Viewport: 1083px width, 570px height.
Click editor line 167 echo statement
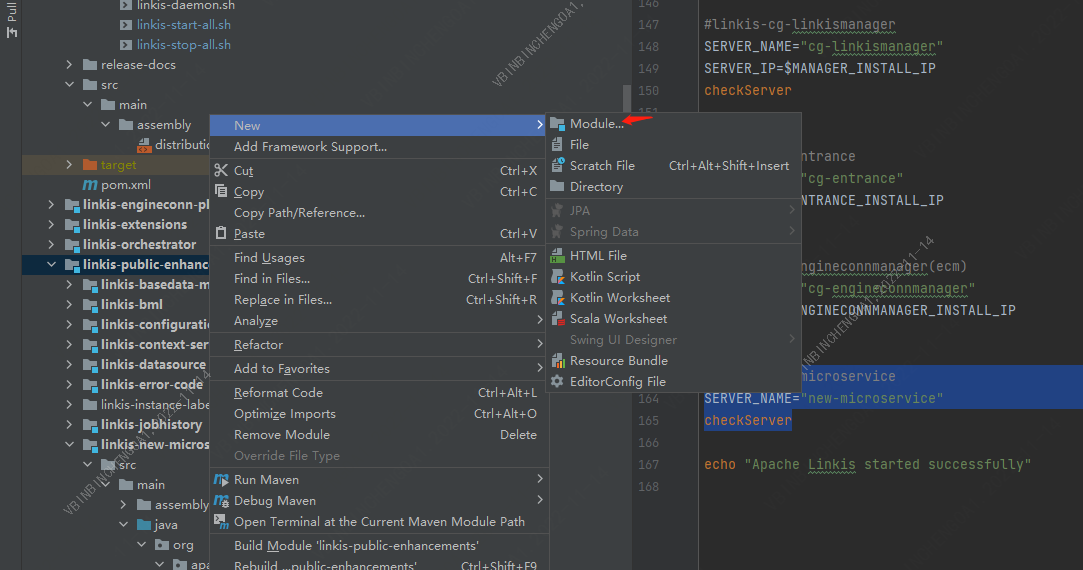[x=866, y=465]
